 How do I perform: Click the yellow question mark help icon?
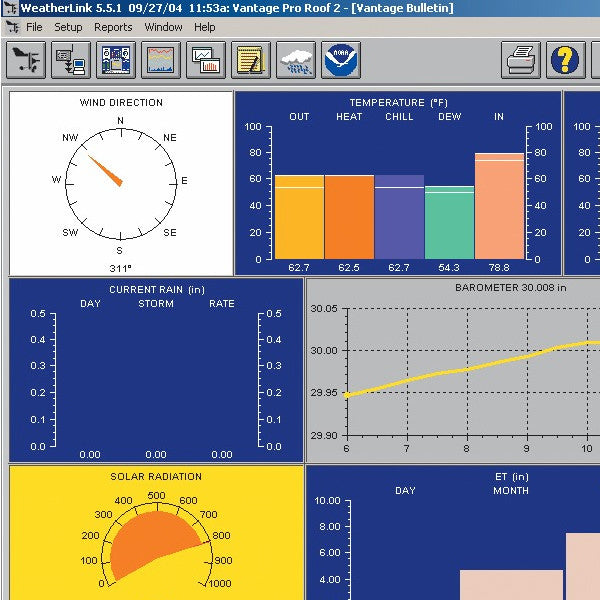[x=566, y=60]
